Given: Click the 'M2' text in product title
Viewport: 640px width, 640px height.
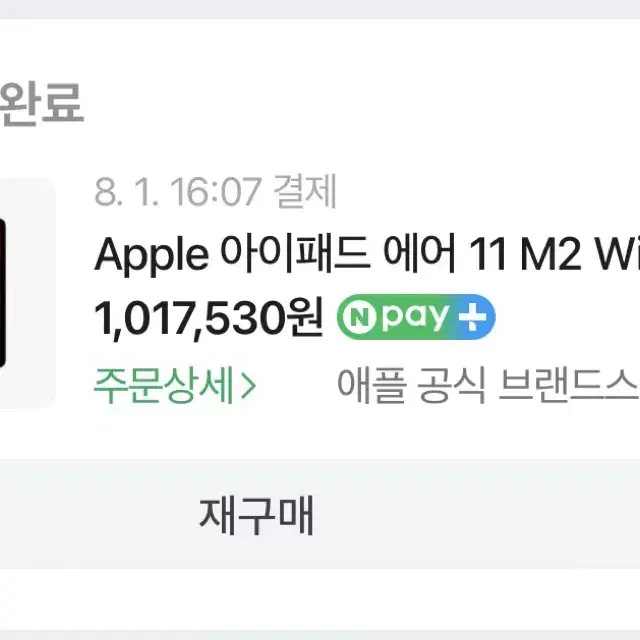Looking at the screenshot, I should pos(551,254).
